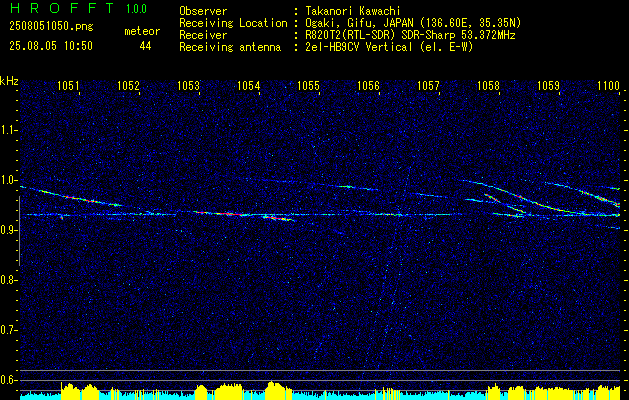
Task: Click the version number 1.0.0
Action: coord(136,9)
